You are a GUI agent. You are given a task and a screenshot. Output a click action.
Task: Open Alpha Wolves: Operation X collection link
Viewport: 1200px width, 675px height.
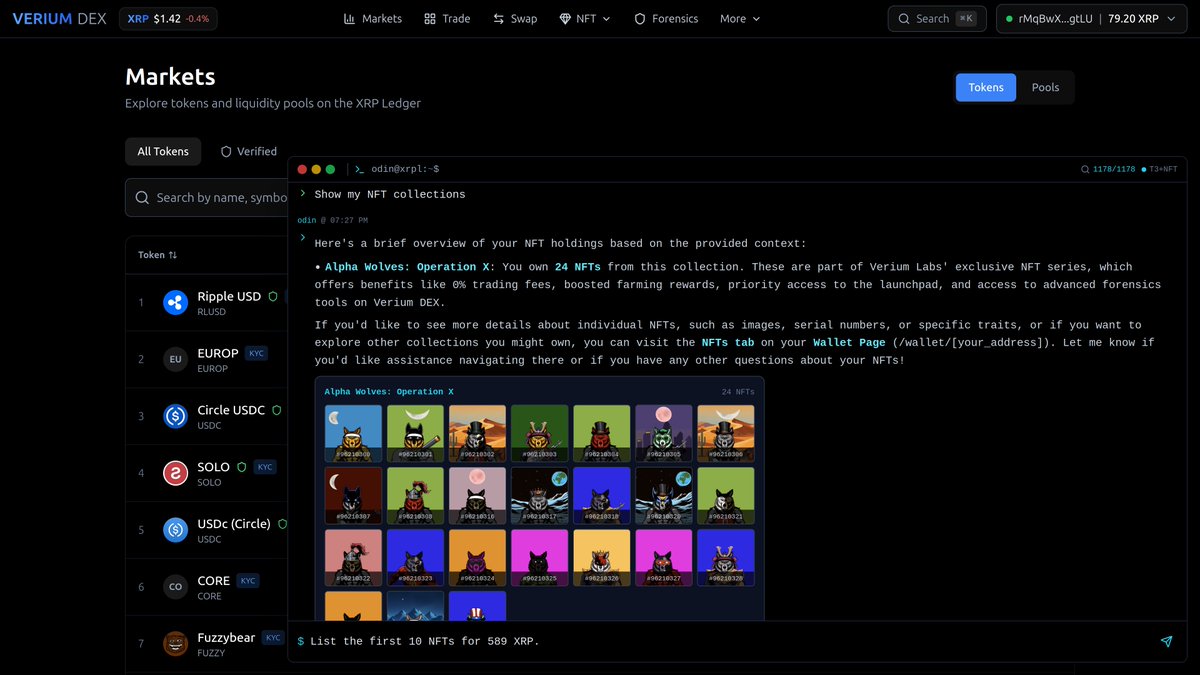tap(407, 267)
